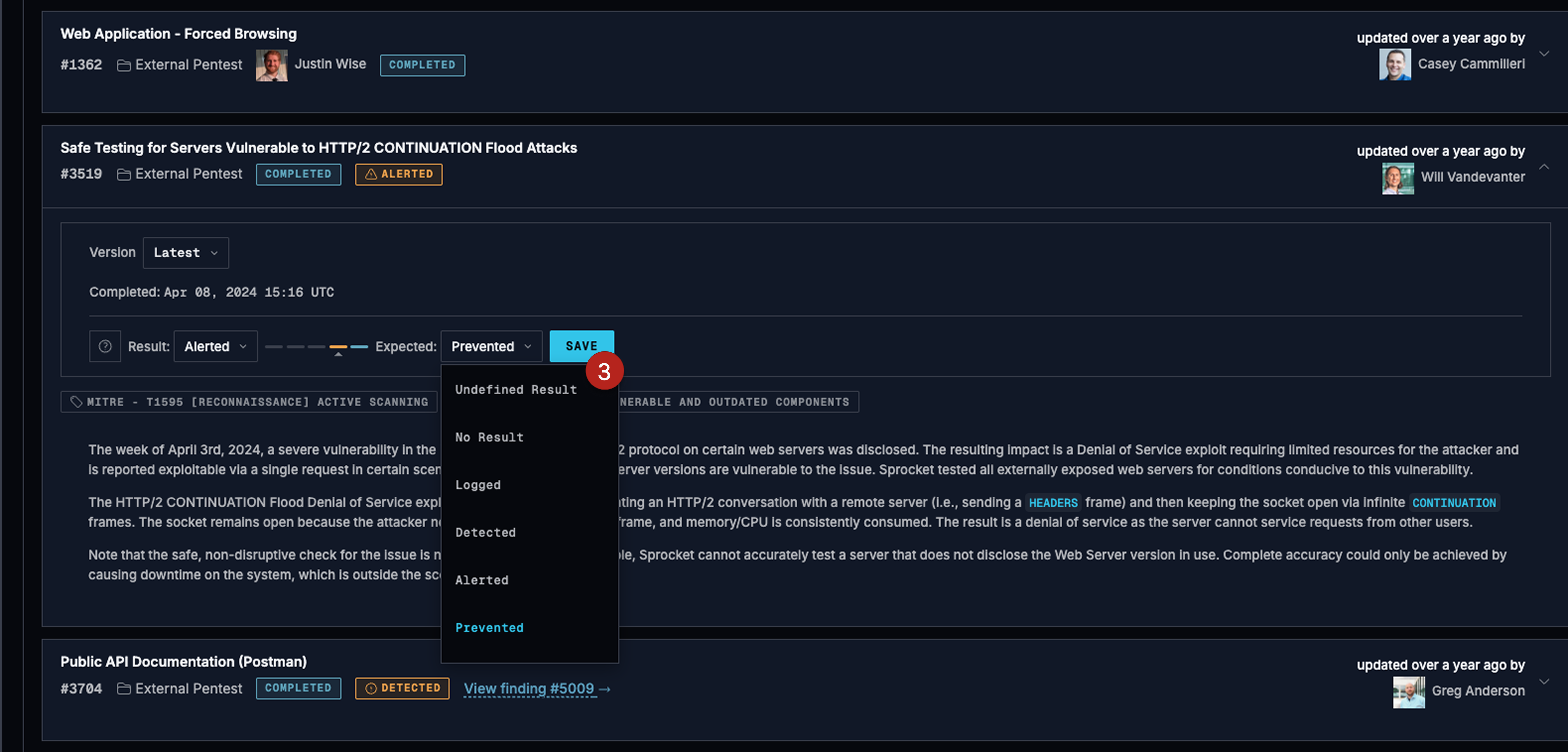Image resolution: width=1568 pixels, height=752 pixels.
Task: Click the tag icon before MITRE T1595
Action: pos(76,402)
